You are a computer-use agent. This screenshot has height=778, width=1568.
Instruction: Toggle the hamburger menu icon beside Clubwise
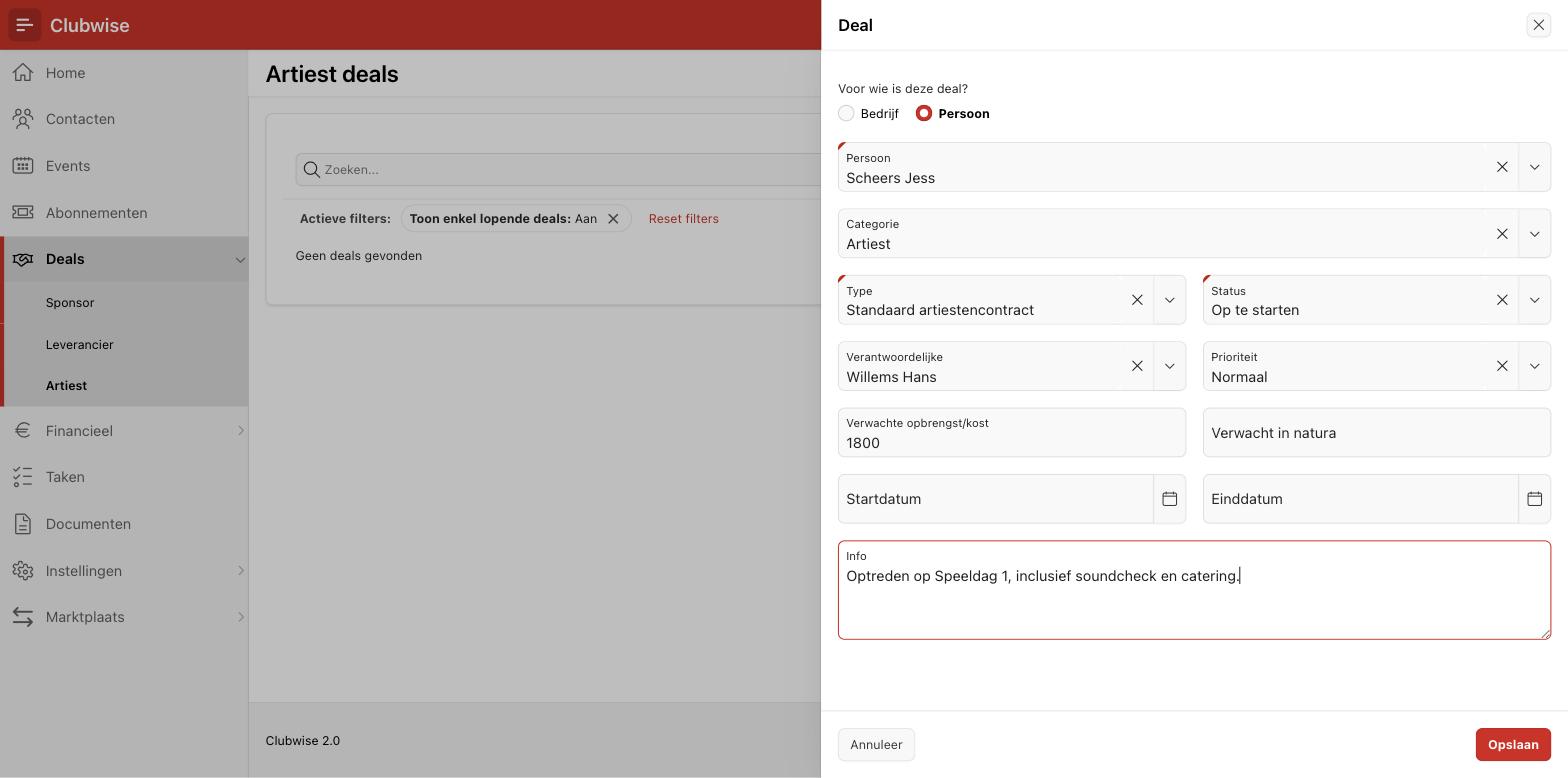point(25,25)
